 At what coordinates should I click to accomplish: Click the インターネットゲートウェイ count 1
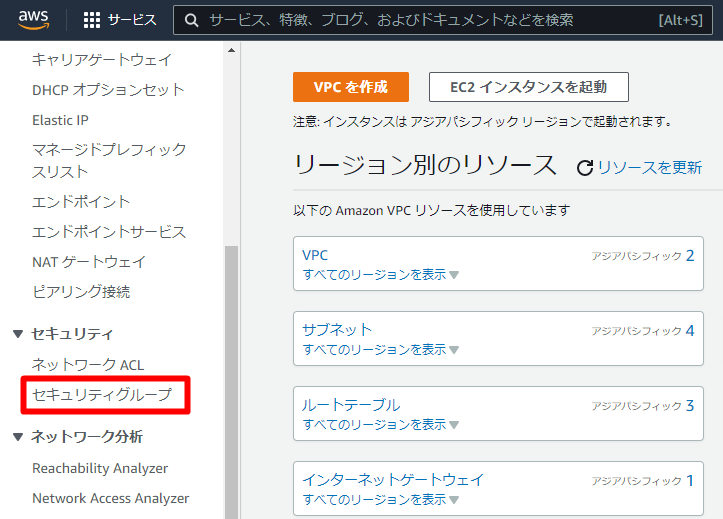690,481
